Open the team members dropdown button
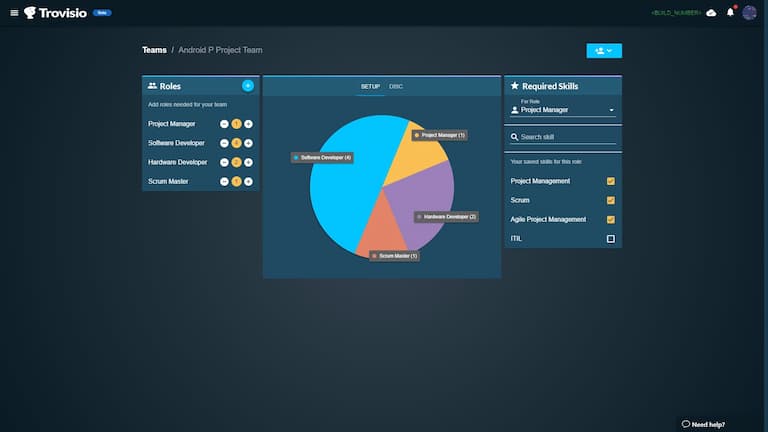 604,50
